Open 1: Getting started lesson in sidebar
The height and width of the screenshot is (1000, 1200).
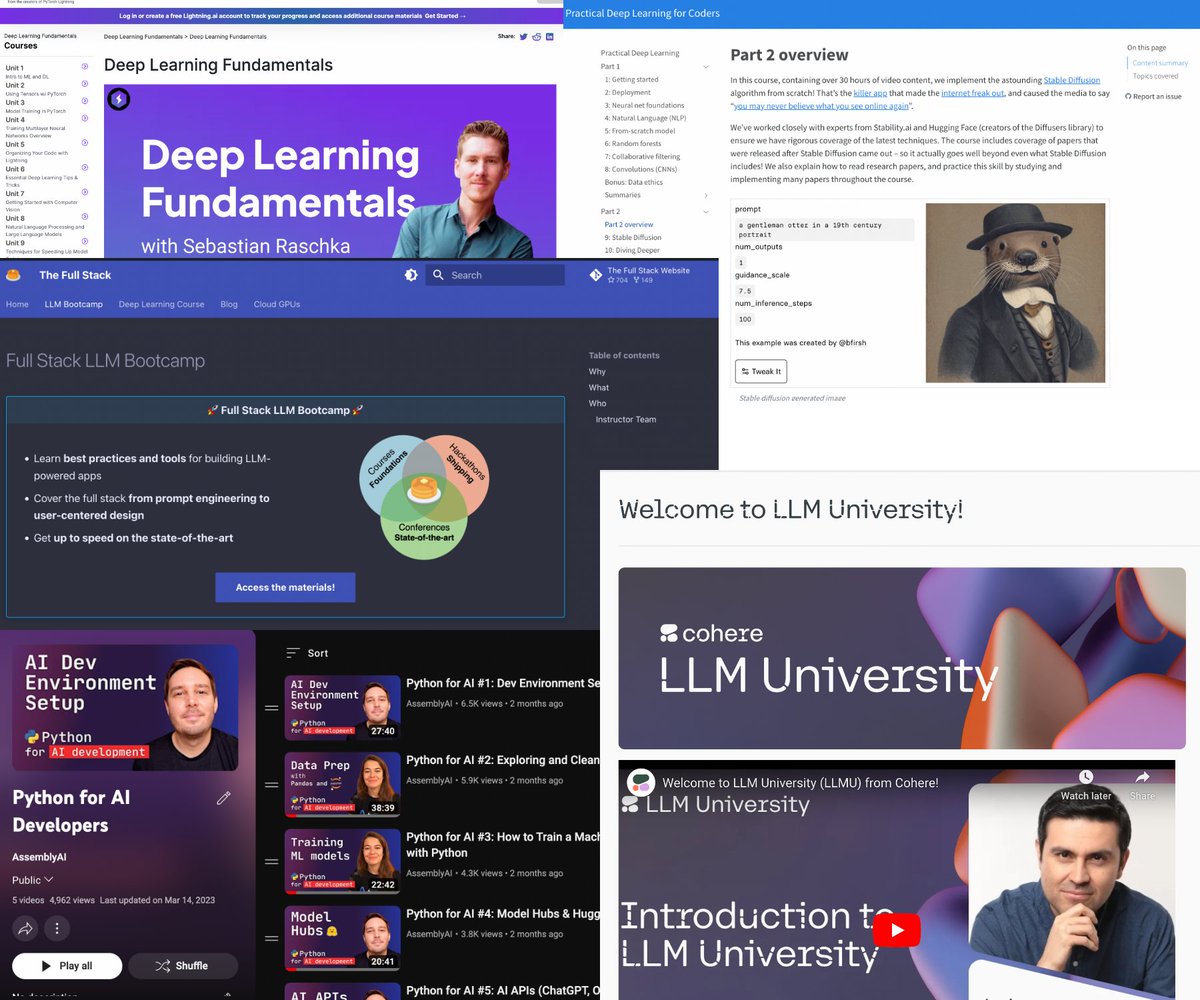pos(631,79)
